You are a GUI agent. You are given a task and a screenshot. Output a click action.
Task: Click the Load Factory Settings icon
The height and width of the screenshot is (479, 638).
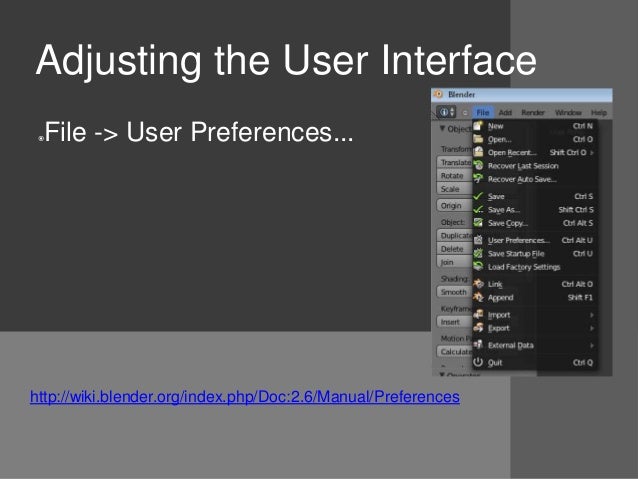coord(478,267)
